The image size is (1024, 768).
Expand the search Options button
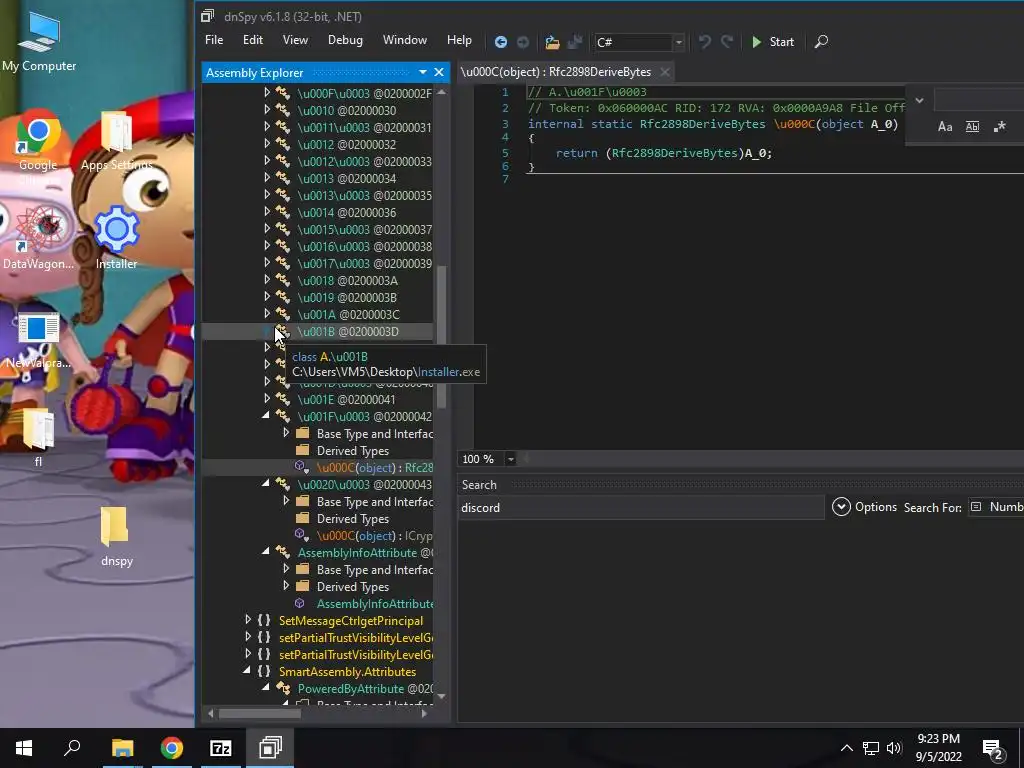[x=864, y=507]
